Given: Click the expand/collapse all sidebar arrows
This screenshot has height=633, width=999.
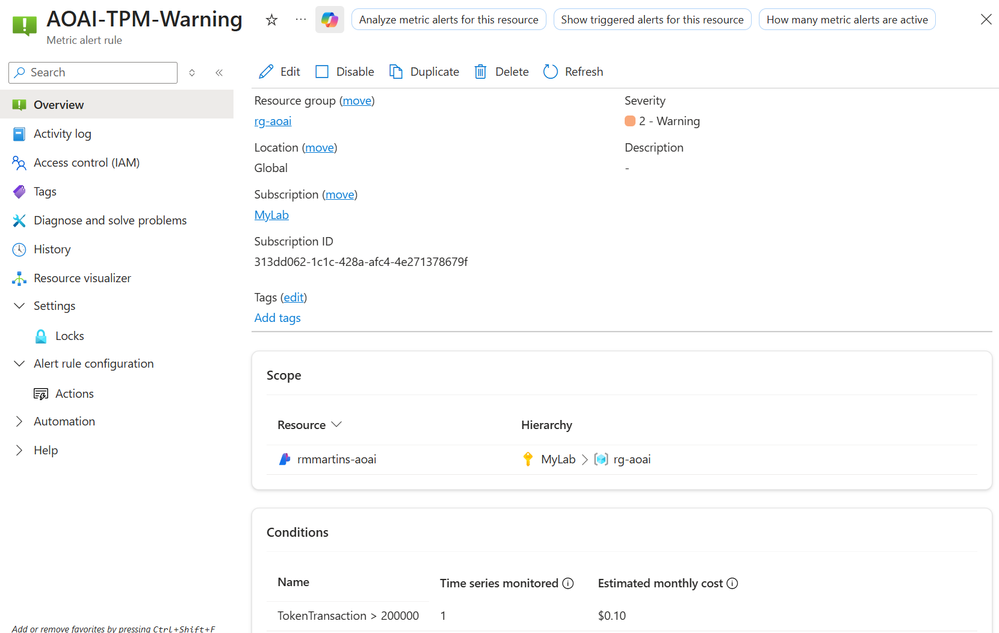Looking at the screenshot, I should [x=192, y=73].
